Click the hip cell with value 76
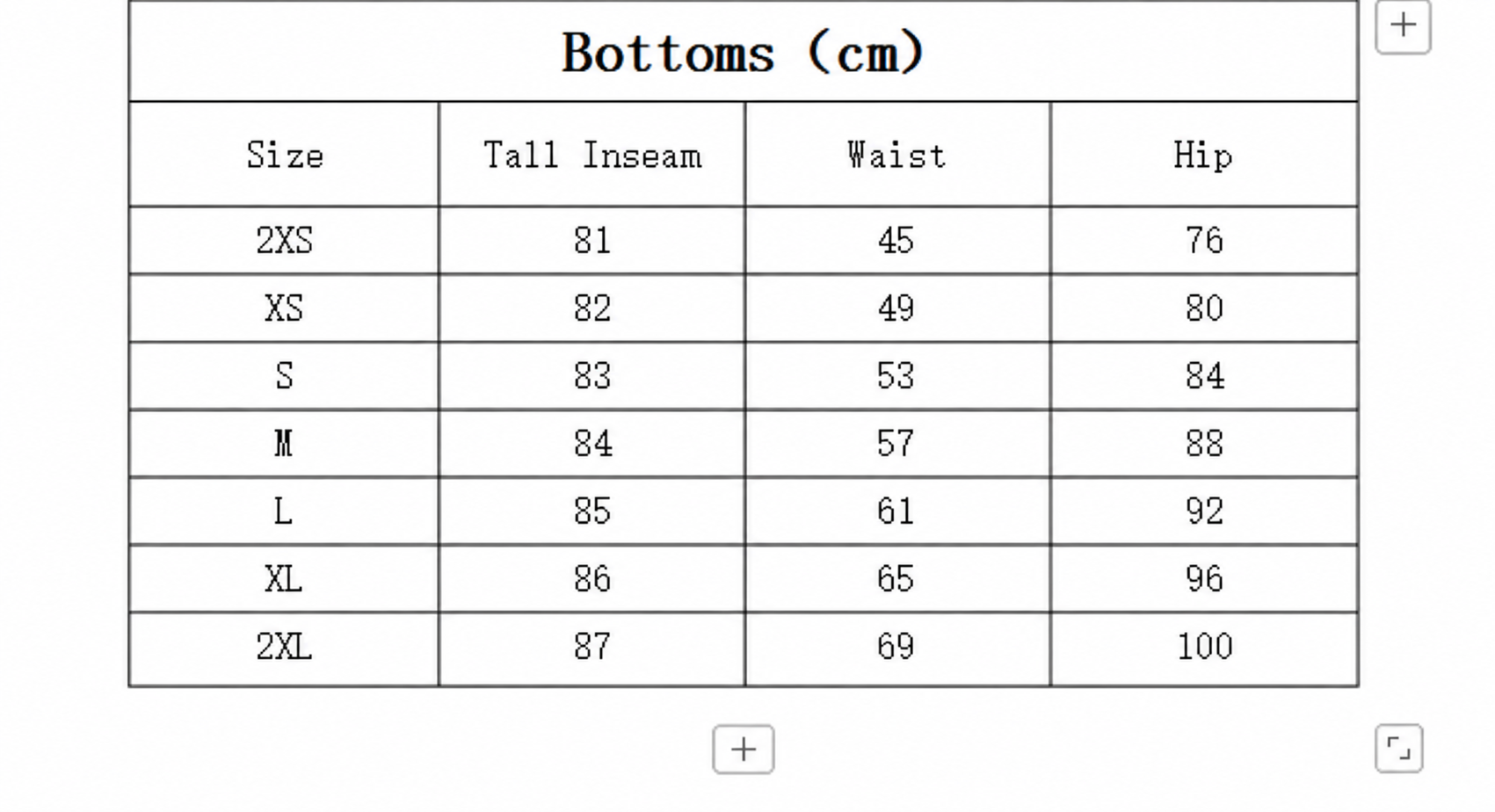This screenshot has height=812, width=1495. coord(1204,241)
